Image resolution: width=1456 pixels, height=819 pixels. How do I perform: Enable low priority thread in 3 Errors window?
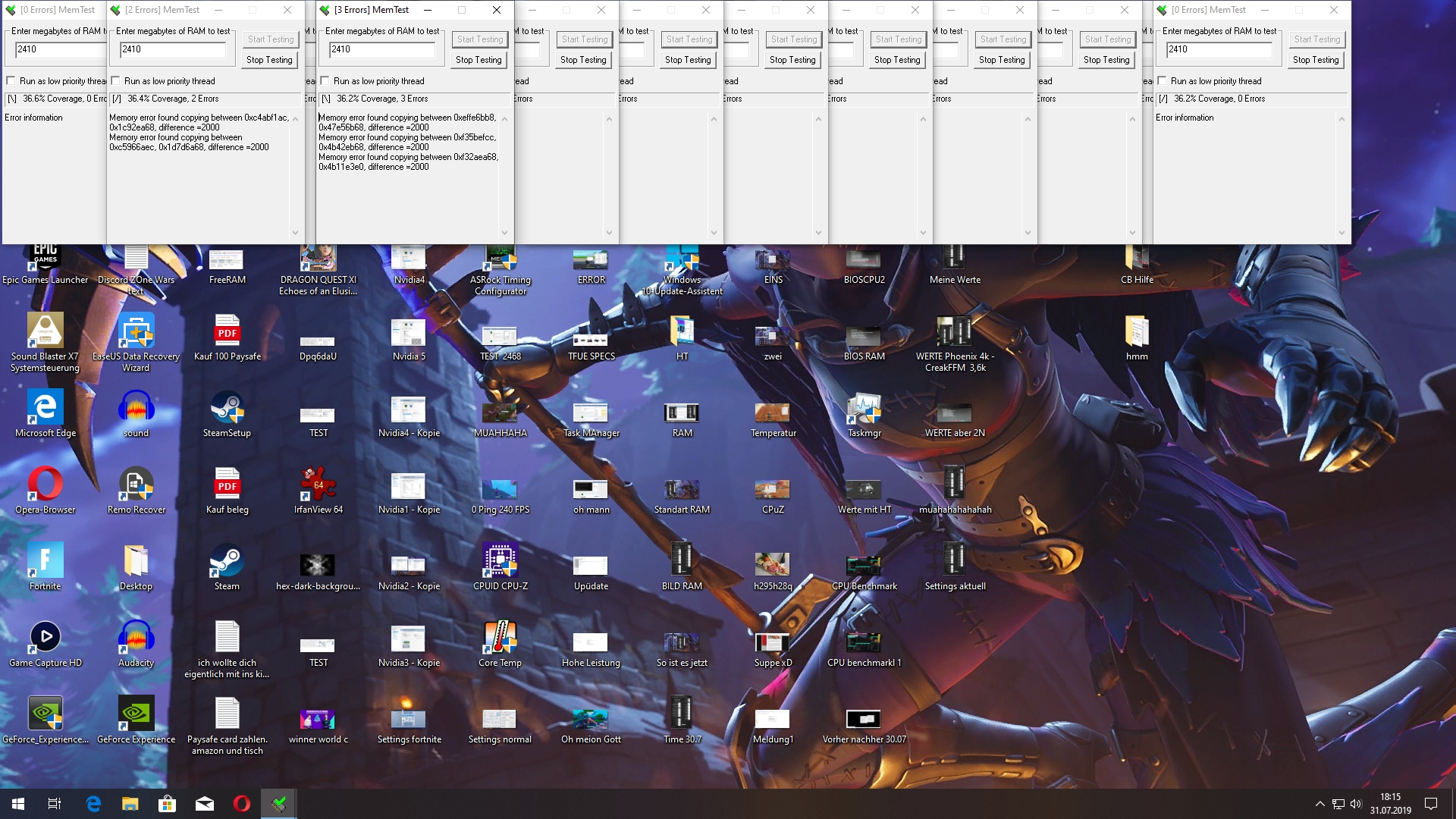[325, 81]
